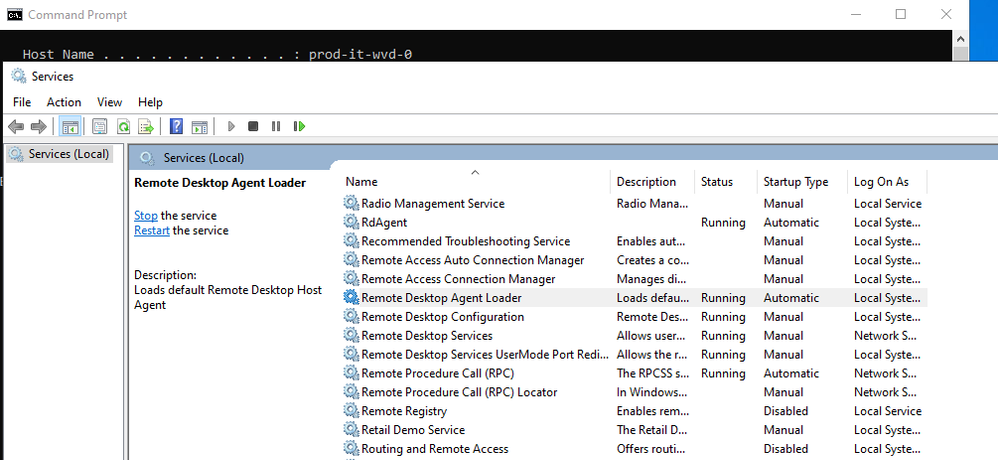Select Routing and Remote Access service

[635, 449]
